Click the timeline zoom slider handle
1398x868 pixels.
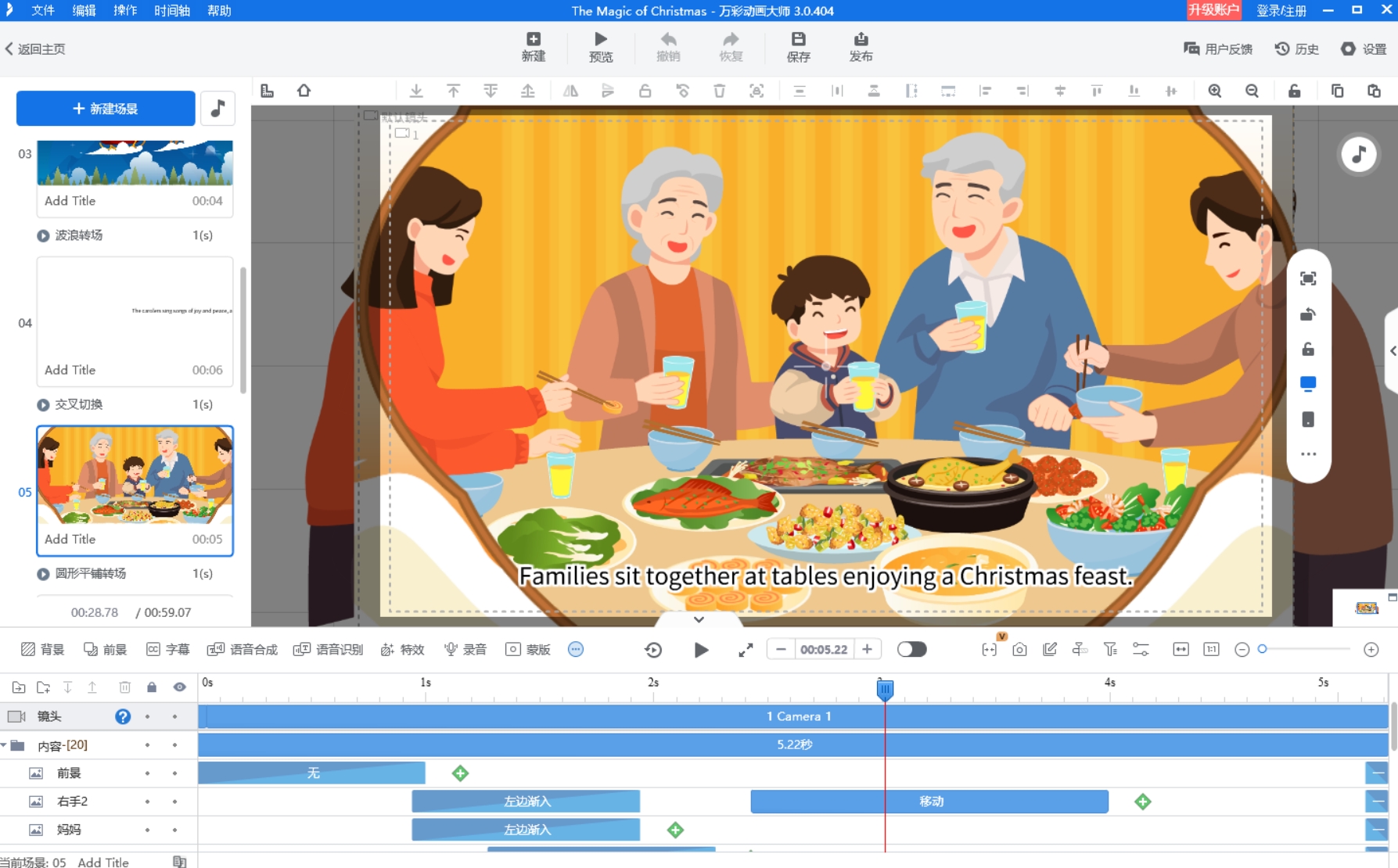[x=1262, y=649]
